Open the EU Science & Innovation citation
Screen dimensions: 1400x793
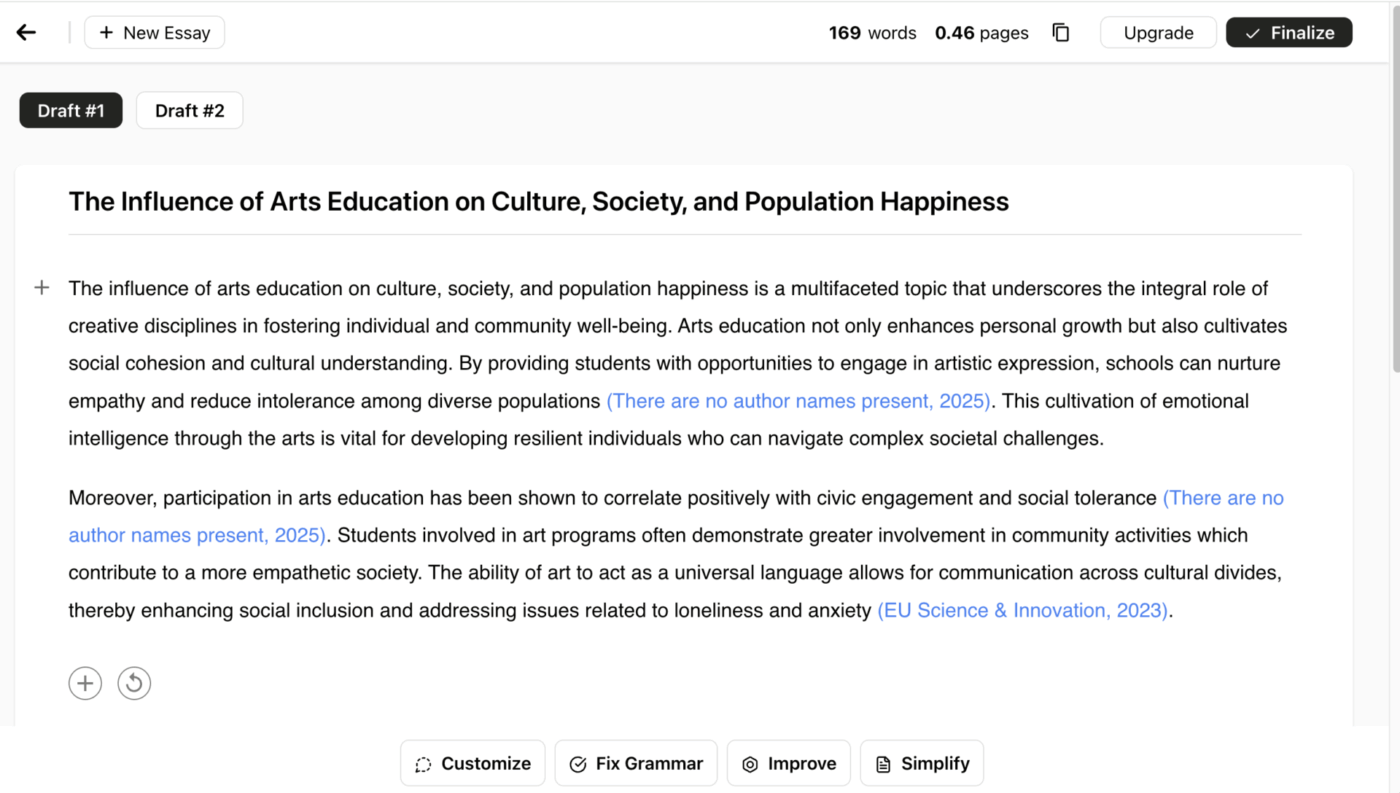point(1022,610)
